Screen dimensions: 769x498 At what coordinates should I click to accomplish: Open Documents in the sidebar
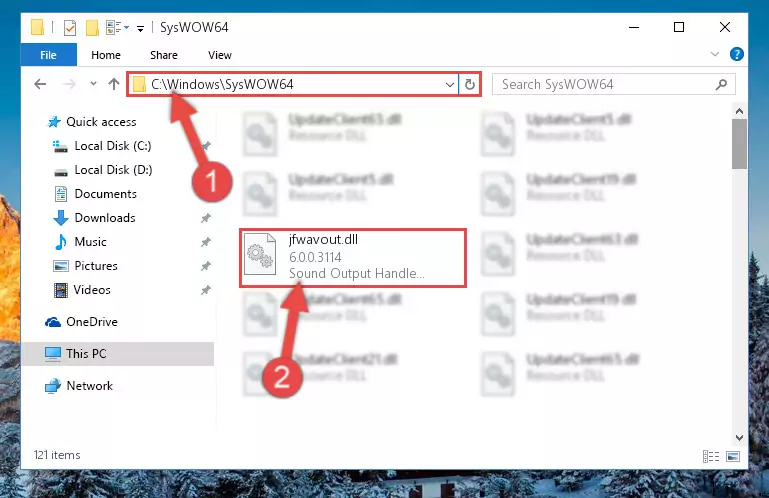click(105, 194)
